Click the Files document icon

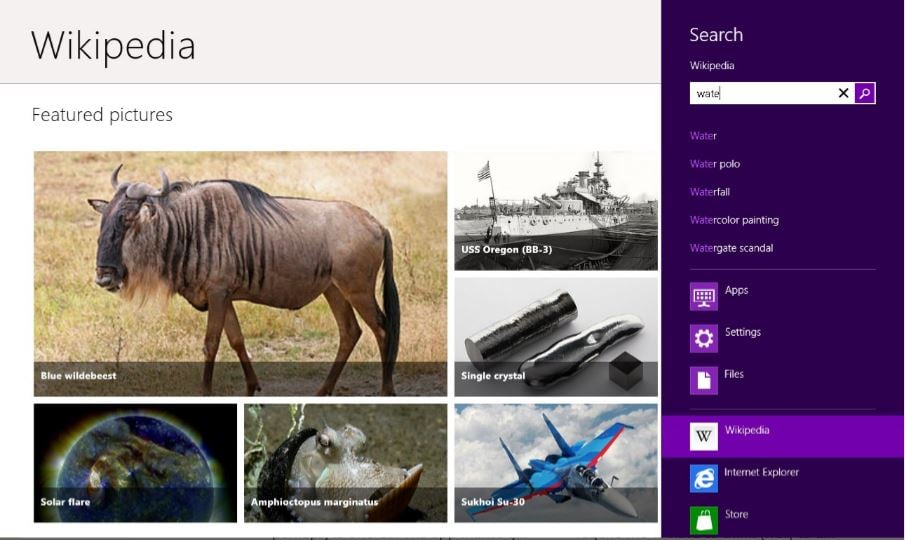[704, 380]
